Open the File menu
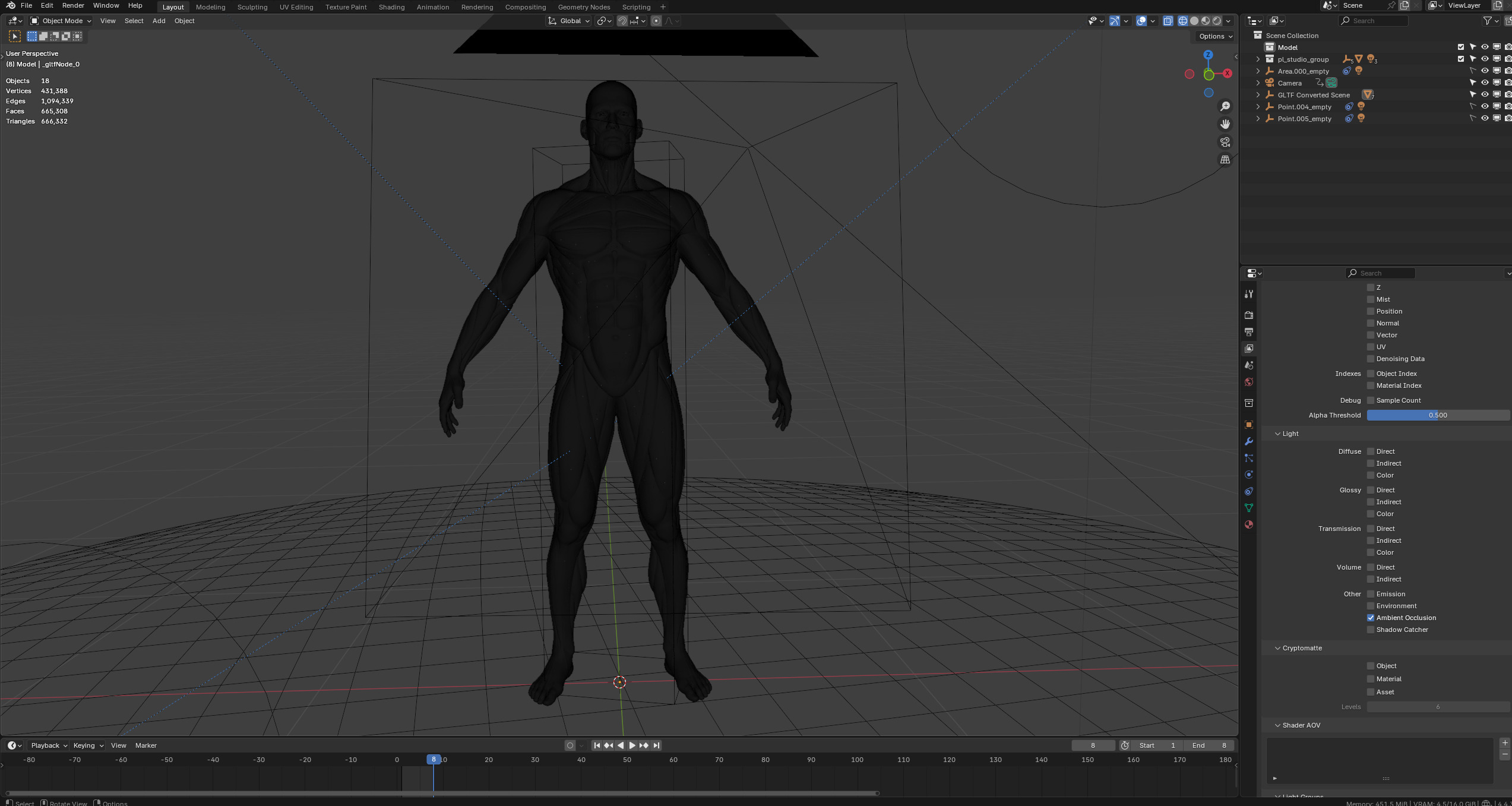The image size is (1512, 806). pyautogui.click(x=26, y=5)
